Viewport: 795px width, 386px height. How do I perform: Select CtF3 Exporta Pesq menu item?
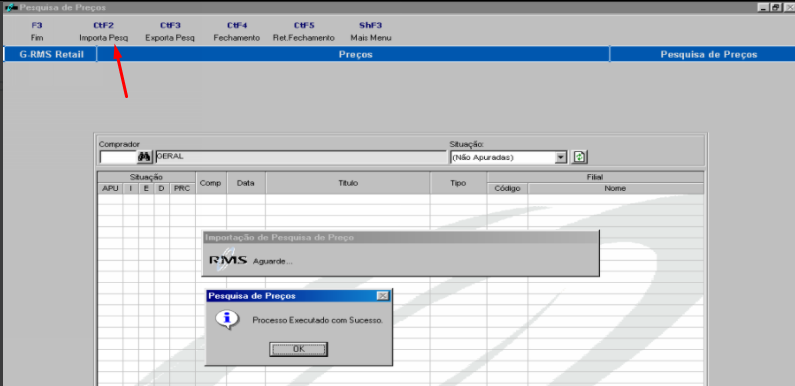pyautogui.click(x=170, y=31)
